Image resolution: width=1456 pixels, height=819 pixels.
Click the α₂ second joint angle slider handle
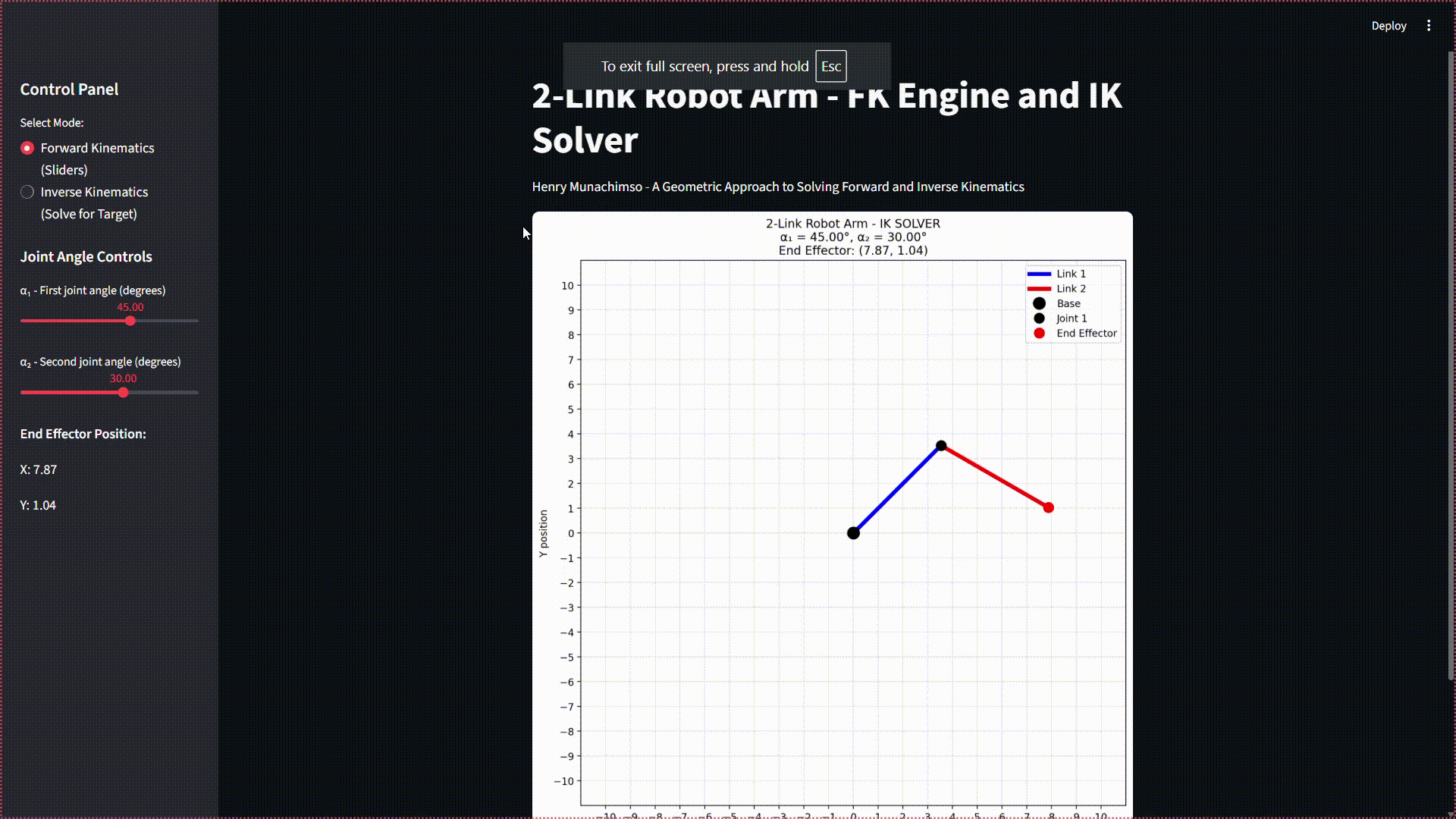tap(124, 393)
